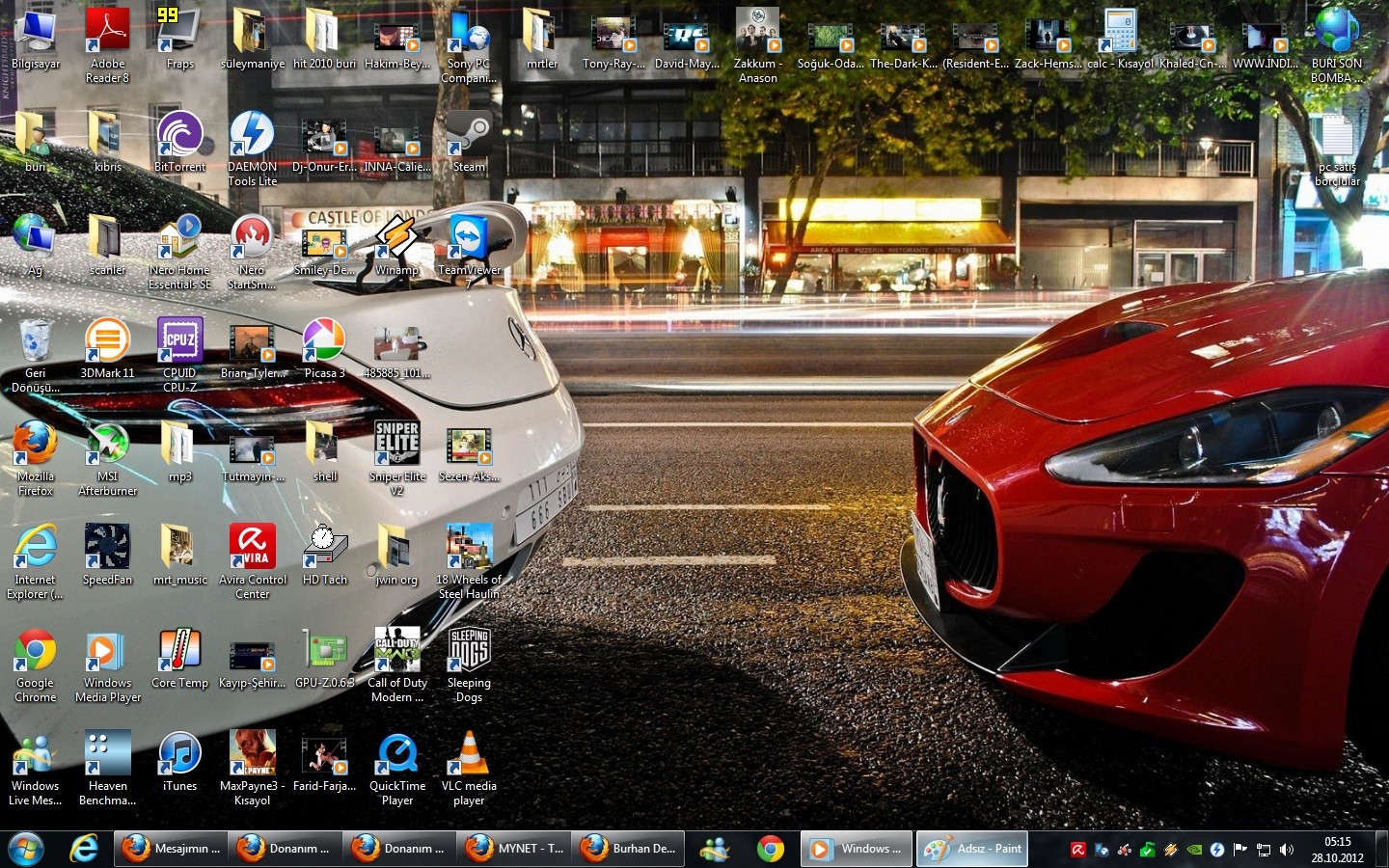
Task: Launch Windows Live Messenger desktop icon
Action: point(35,768)
